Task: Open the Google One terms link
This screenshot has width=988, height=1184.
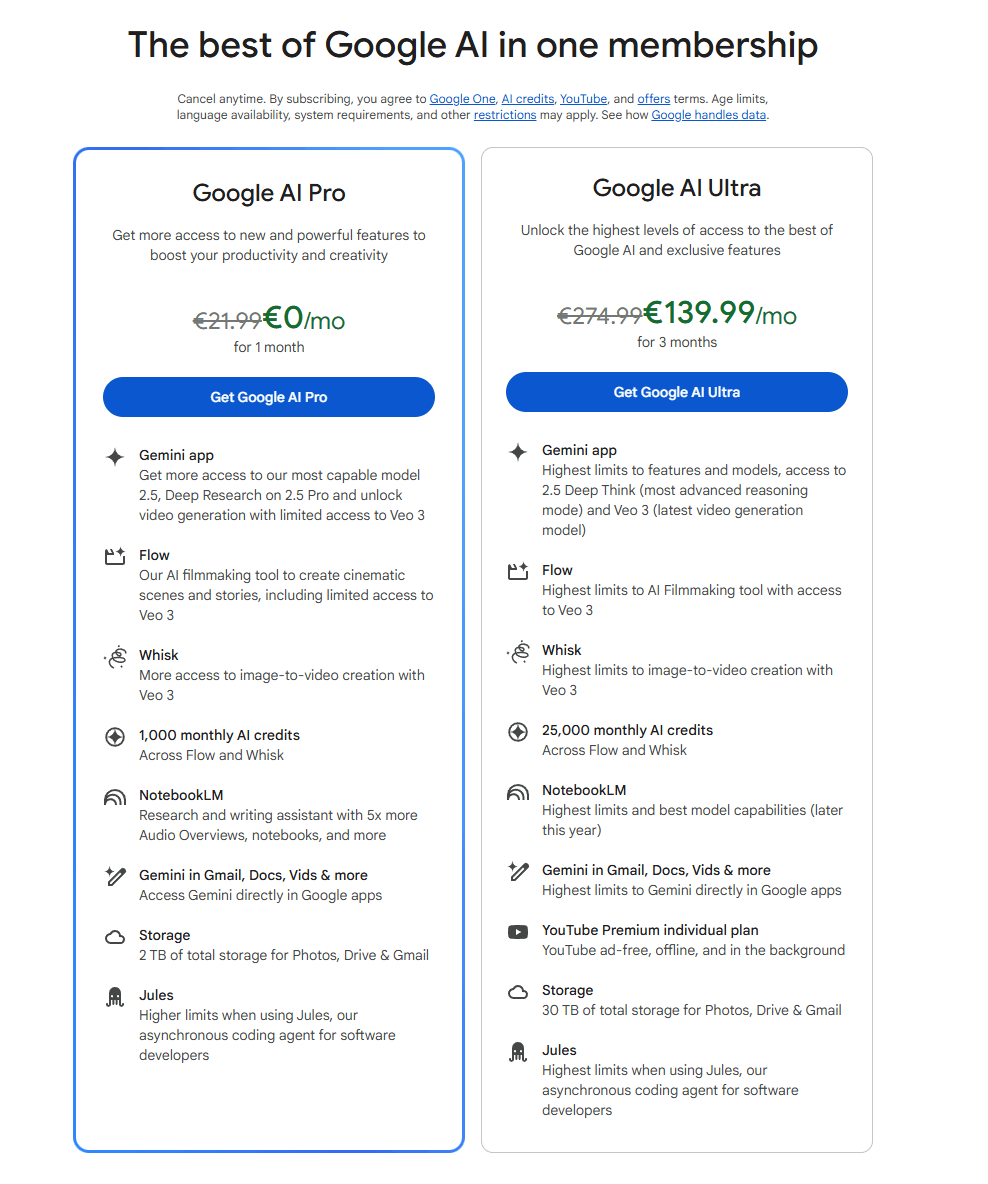Action: 462,99
